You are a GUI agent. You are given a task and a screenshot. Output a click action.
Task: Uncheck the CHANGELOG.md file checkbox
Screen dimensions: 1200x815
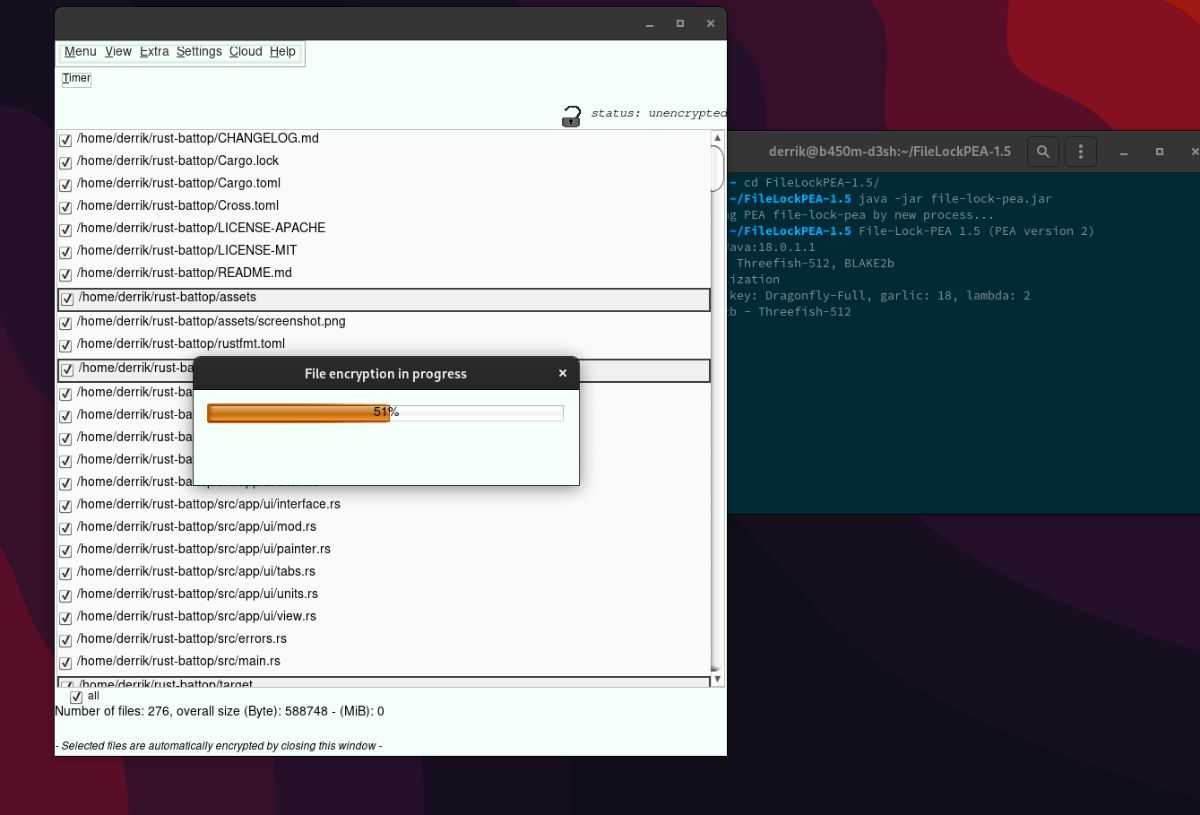66,140
